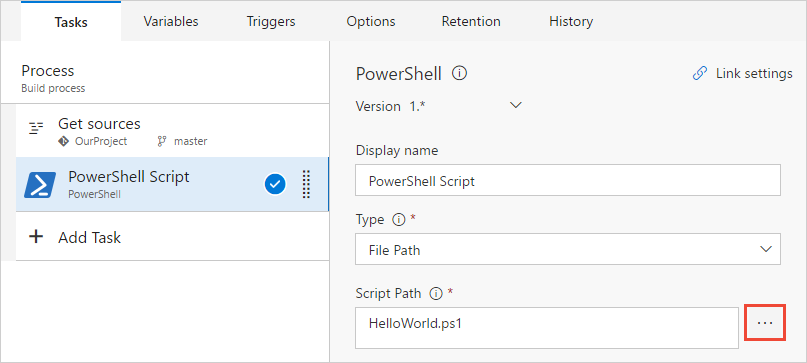Image resolution: width=807 pixels, height=363 pixels.
Task: Click the Display name input field
Action: tap(568, 180)
